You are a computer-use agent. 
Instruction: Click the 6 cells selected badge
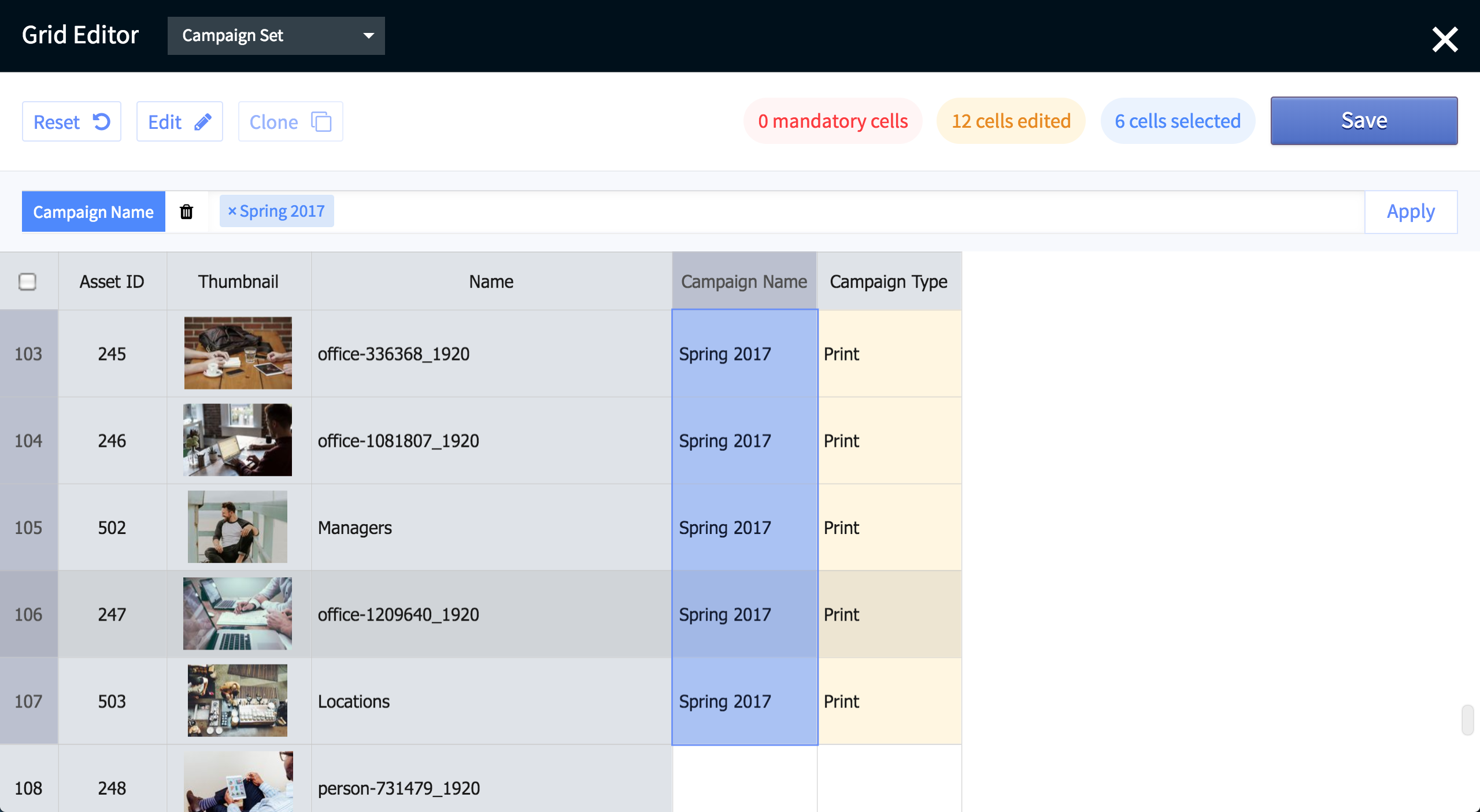point(1177,121)
